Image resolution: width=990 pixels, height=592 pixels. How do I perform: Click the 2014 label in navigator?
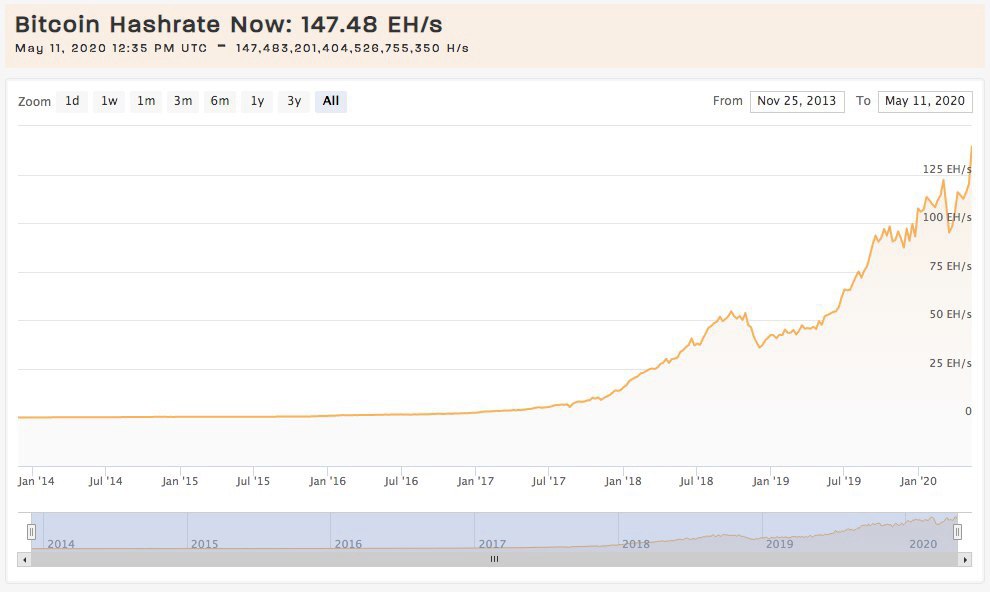coord(61,544)
